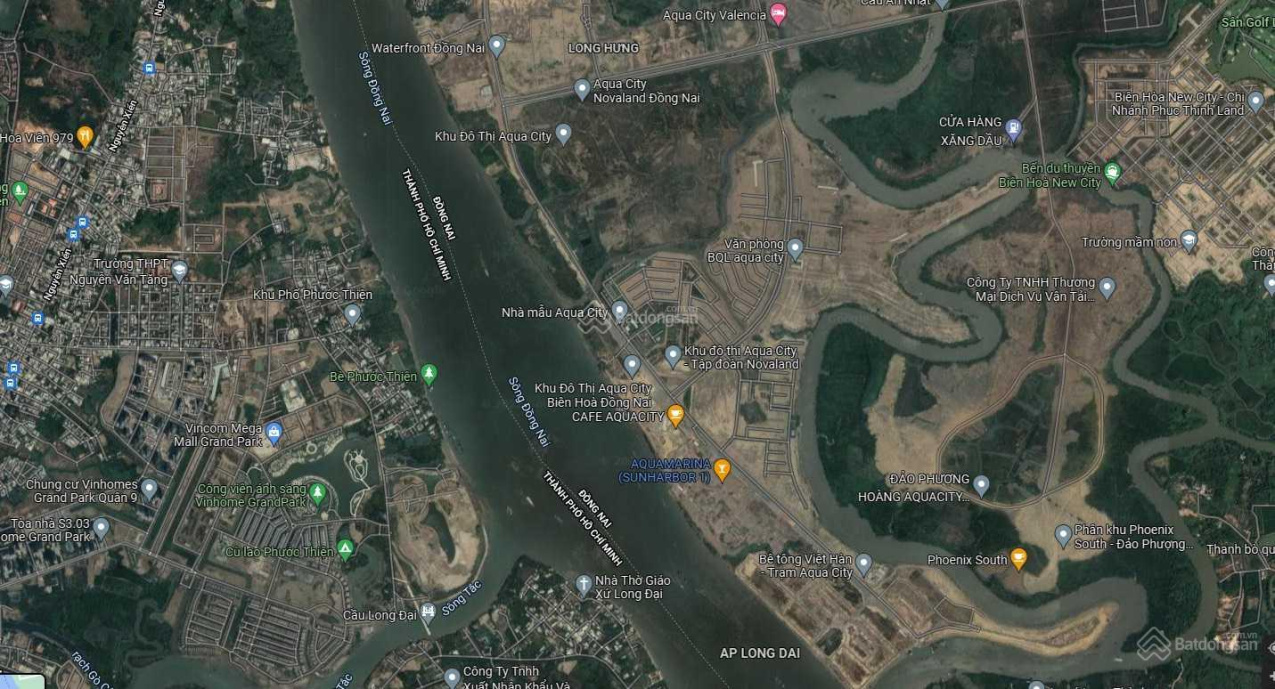The height and width of the screenshot is (689, 1275).
Task: Click the Cù lao Phước Thiện green park marker
Action: point(345,550)
